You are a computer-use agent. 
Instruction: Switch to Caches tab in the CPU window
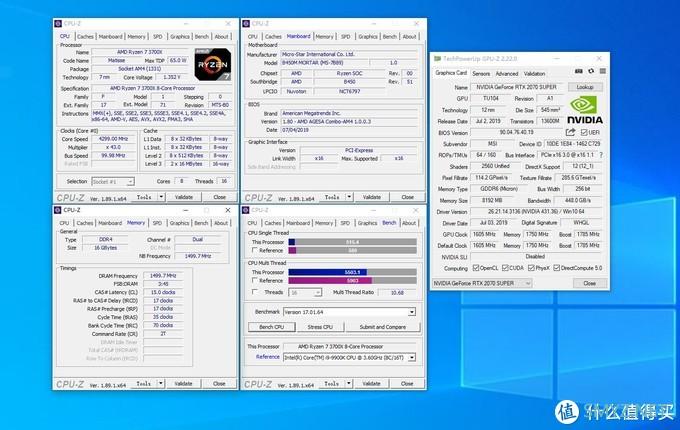pyautogui.click(x=85, y=37)
